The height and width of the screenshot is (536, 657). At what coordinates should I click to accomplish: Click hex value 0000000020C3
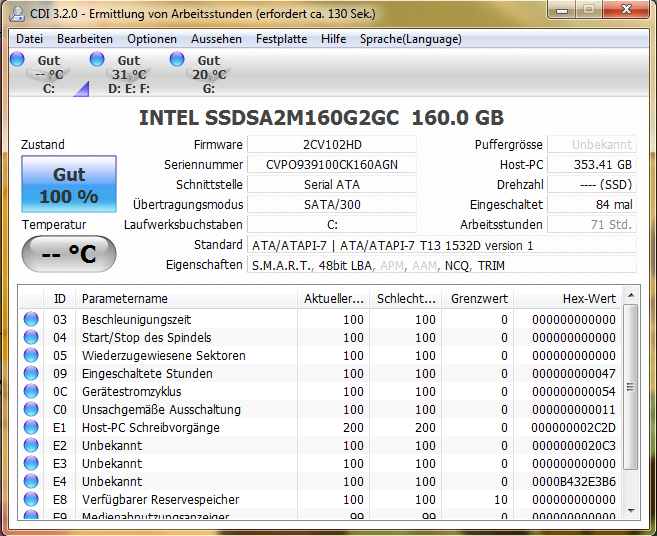pyautogui.click(x=574, y=445)
